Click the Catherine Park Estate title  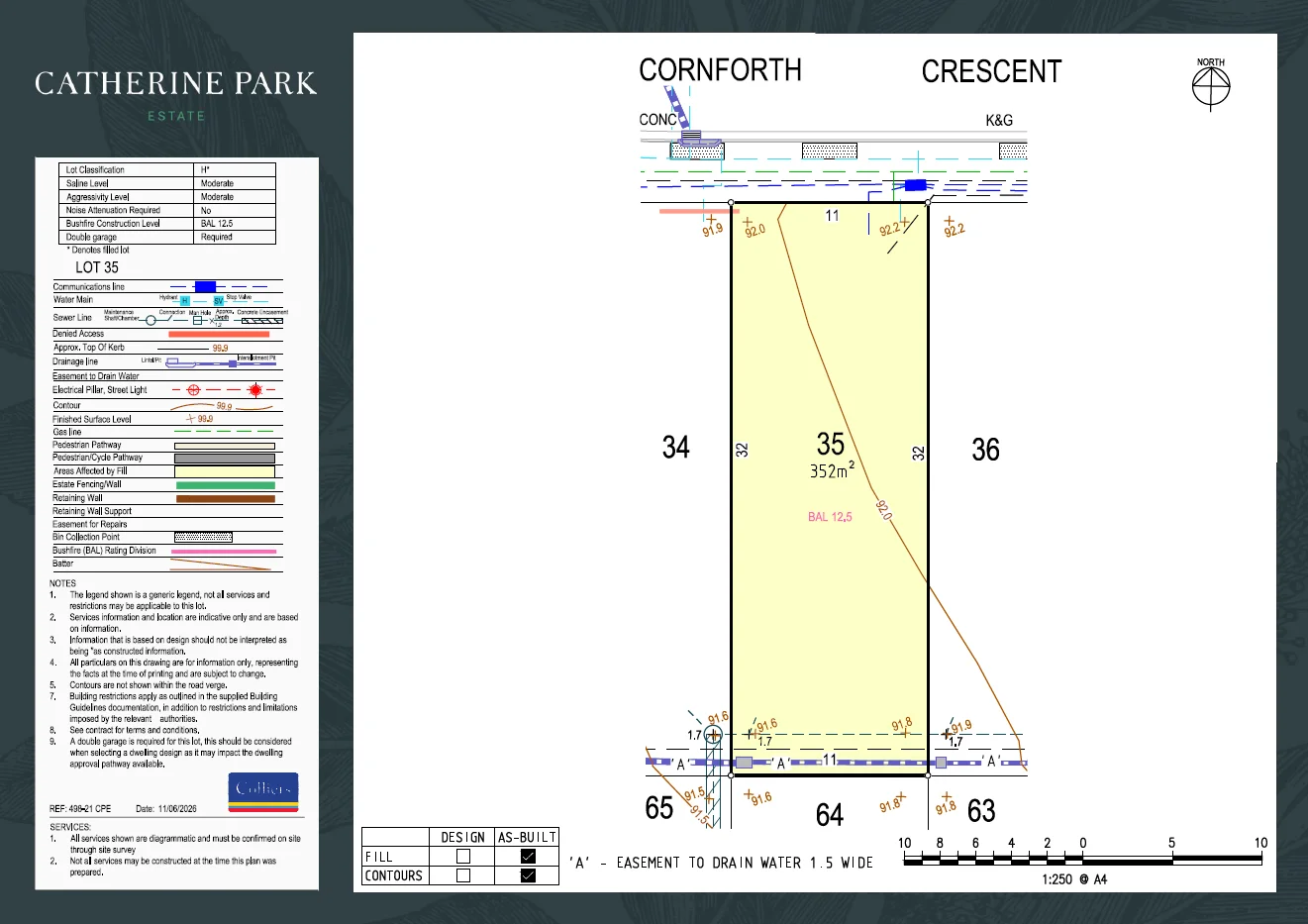pos(176,94)
